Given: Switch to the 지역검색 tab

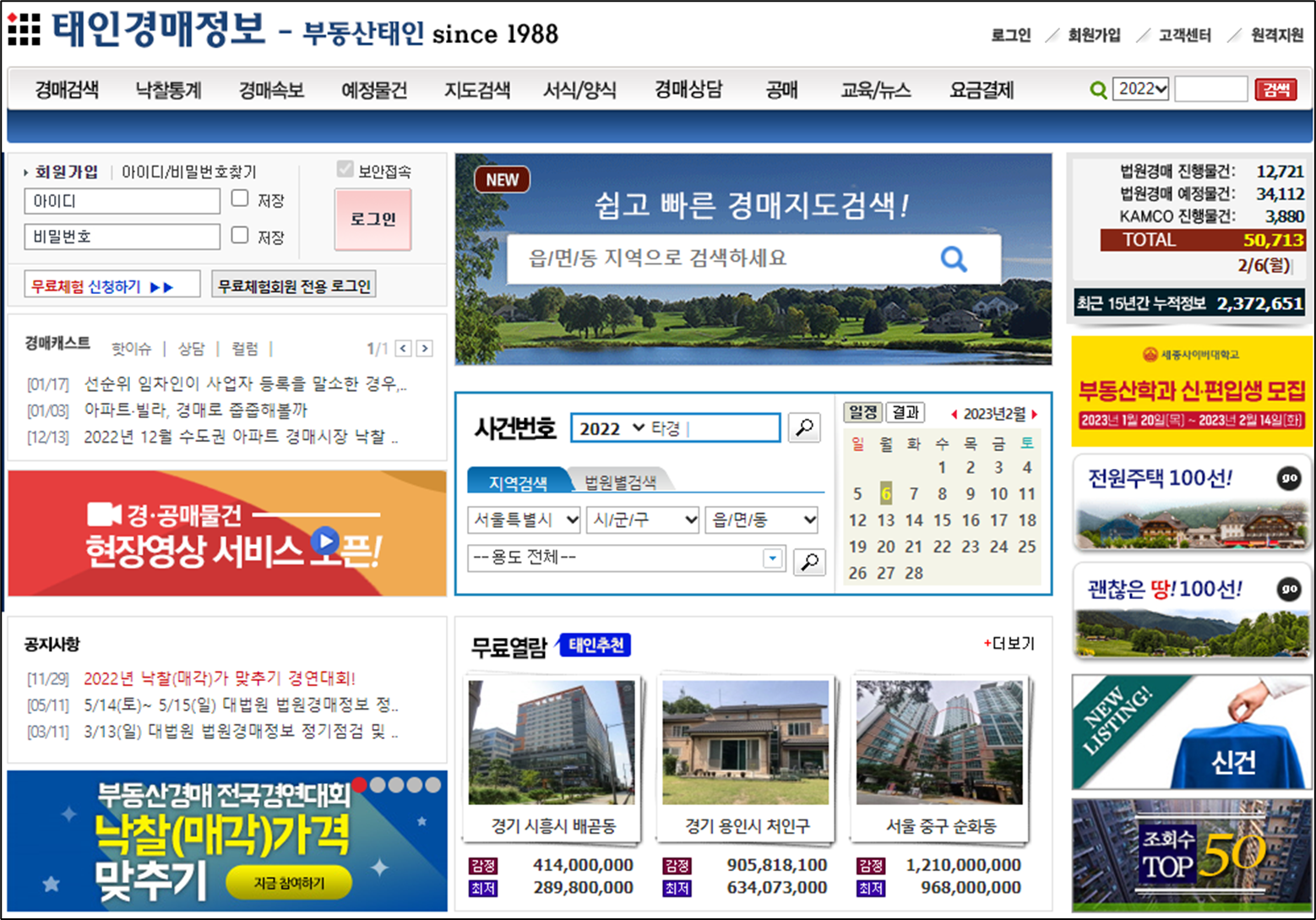Looking at the screenshot, I should (517, 482).
